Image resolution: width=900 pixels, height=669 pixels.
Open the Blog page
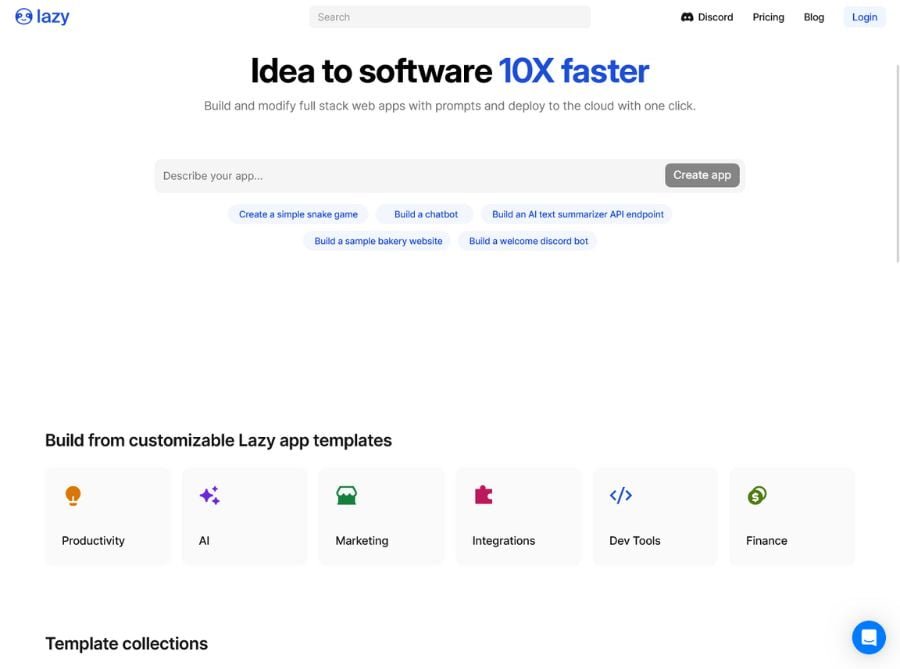(x=813, y=17)
